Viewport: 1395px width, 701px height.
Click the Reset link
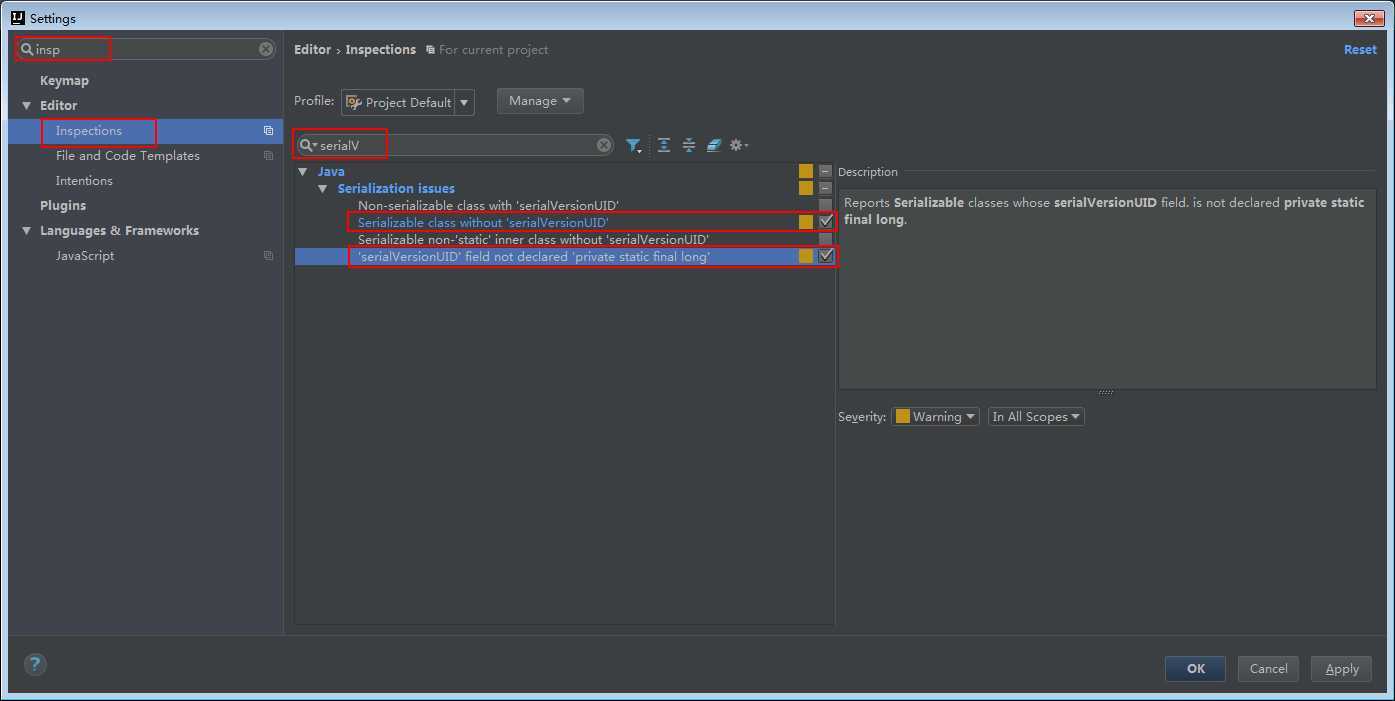[x=1360, y=50]
